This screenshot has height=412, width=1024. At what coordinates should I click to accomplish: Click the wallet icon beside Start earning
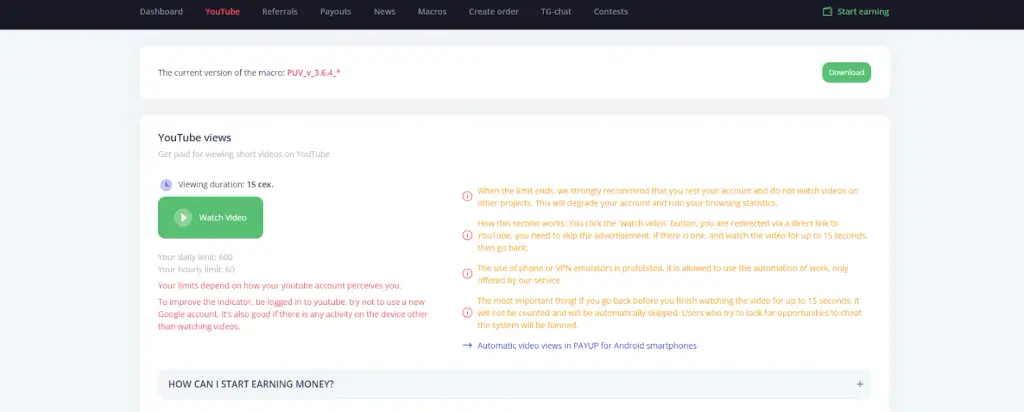(827, 12)
